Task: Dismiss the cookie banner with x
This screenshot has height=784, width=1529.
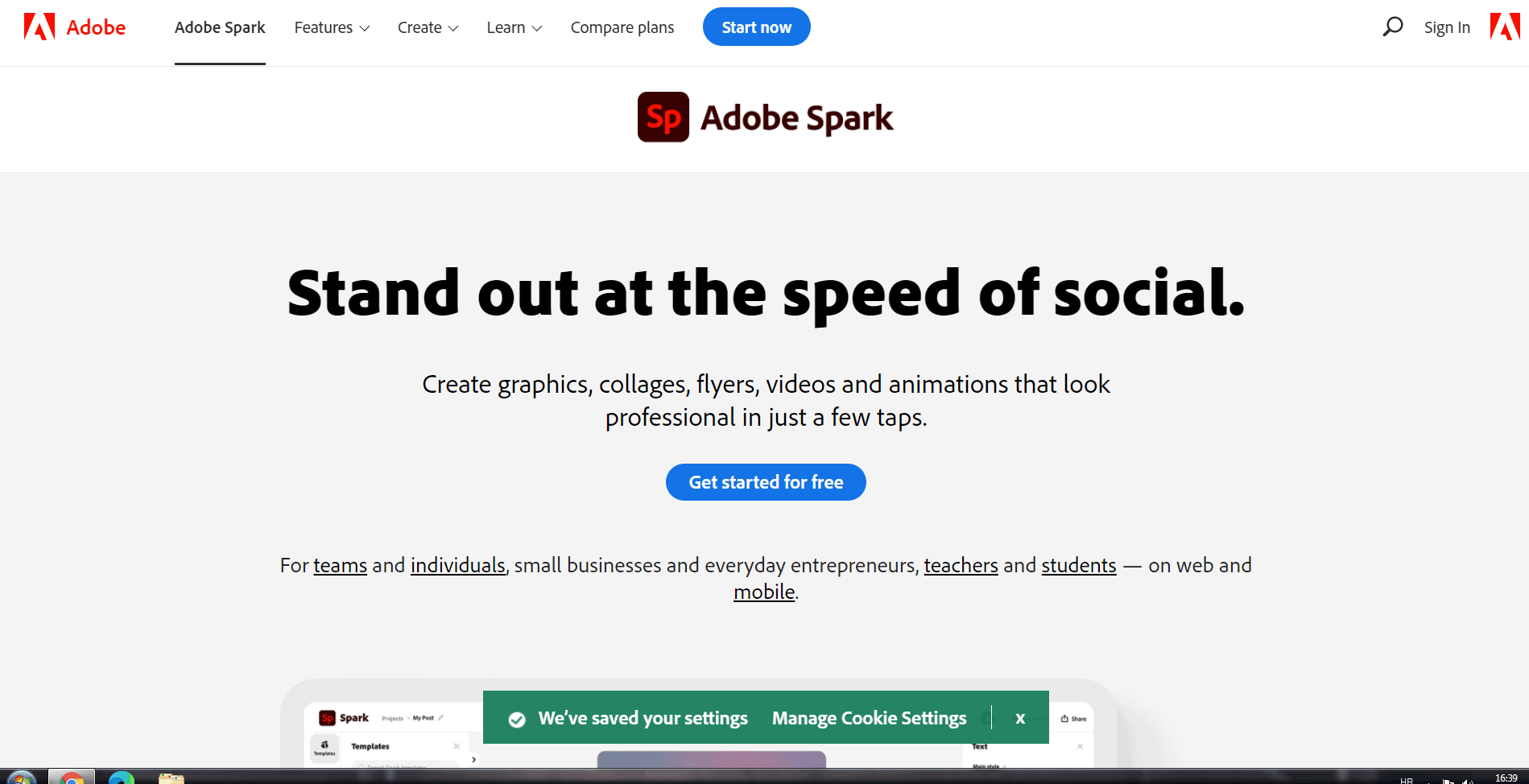Action: [1020, 718]
